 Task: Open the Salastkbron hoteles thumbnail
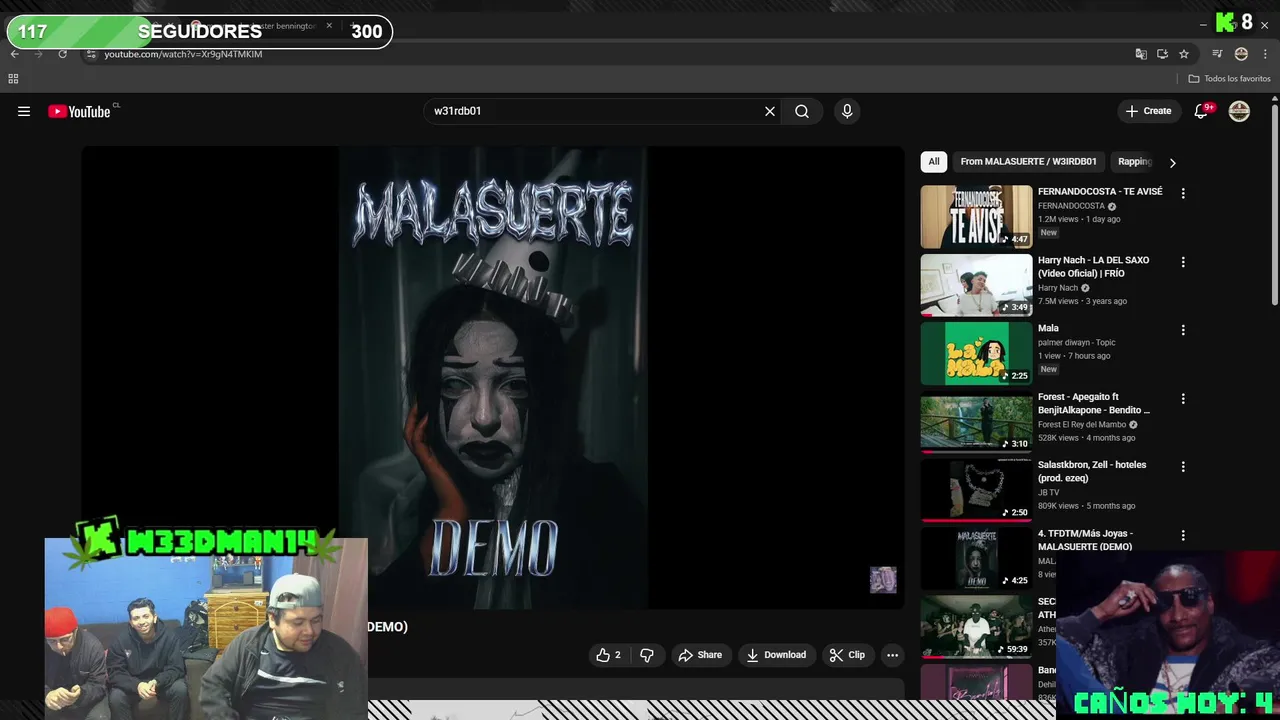coord(976,490)
